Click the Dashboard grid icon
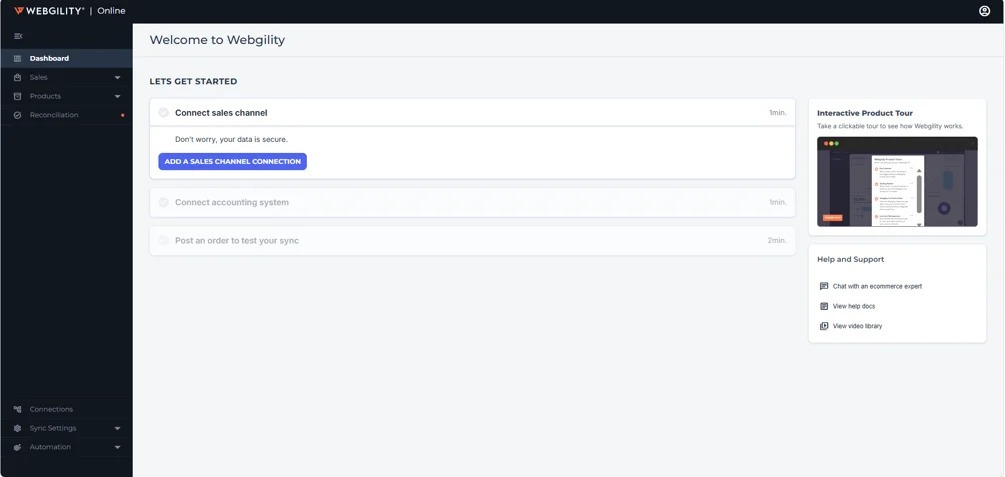This screenshot has width=1005, height=477. click(17, 58)
